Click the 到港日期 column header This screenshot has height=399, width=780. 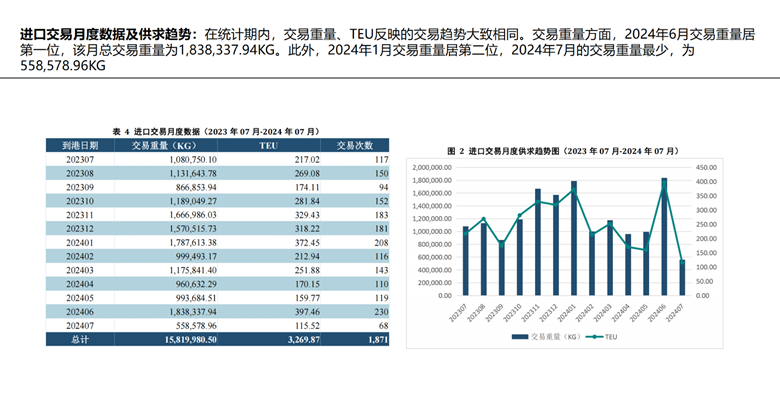[x=80, y=145]
